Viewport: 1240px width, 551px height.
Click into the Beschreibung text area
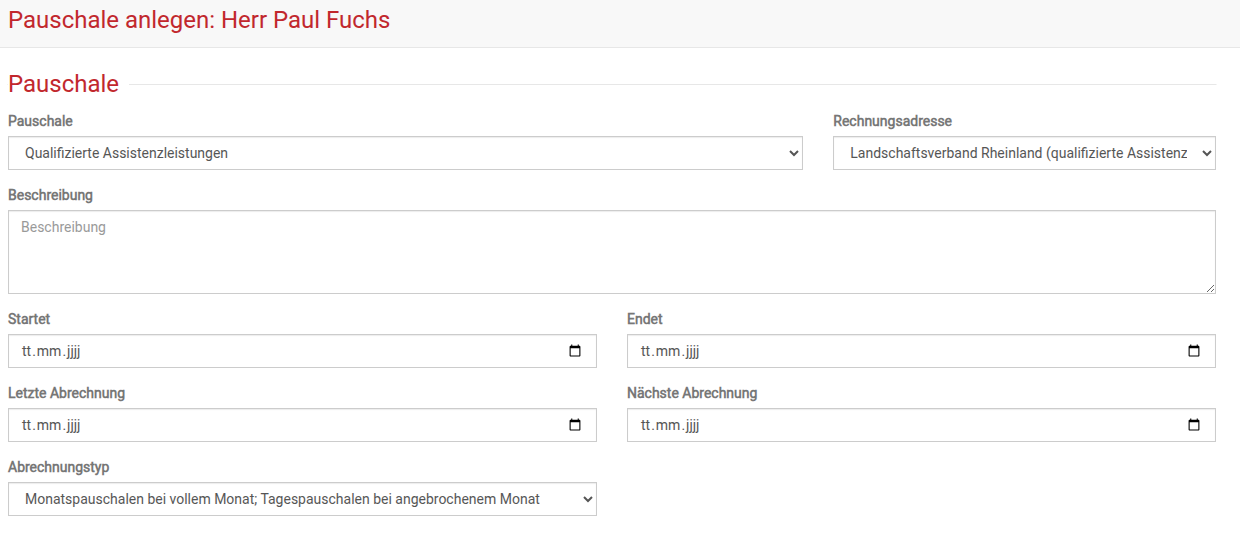[x=611, y=252]
